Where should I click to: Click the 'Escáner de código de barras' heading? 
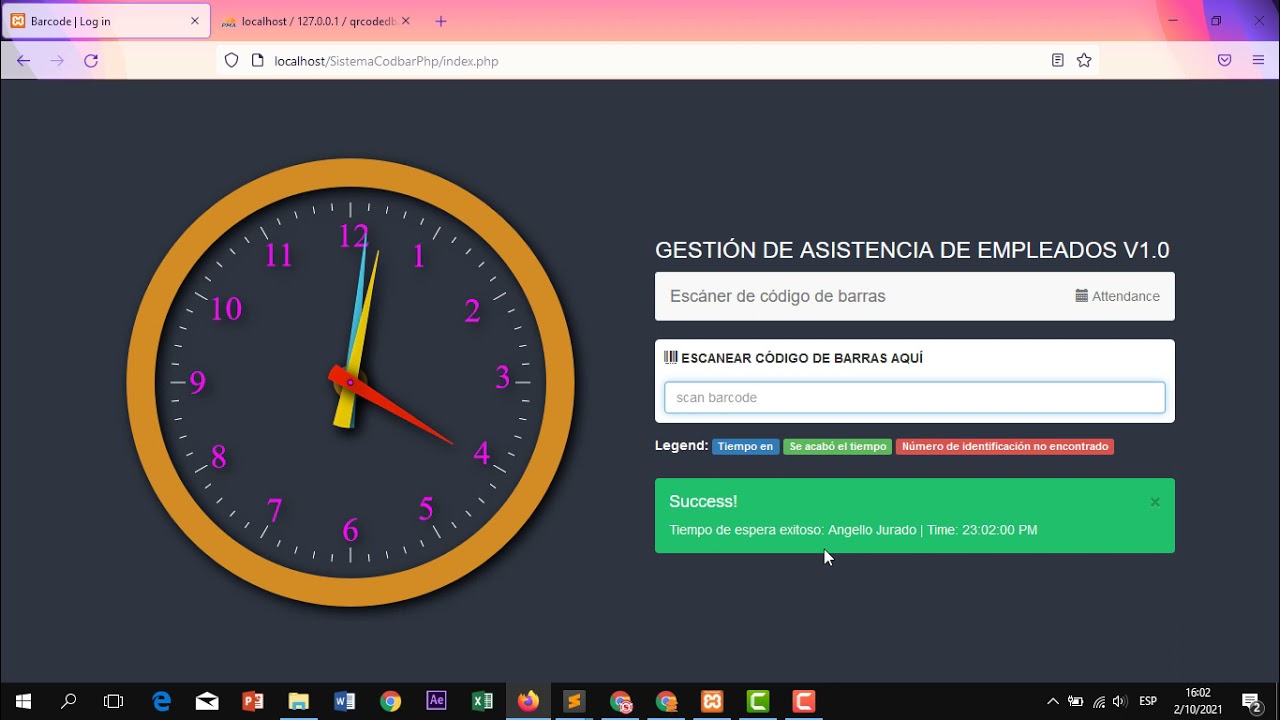click(x=778, y=296)
